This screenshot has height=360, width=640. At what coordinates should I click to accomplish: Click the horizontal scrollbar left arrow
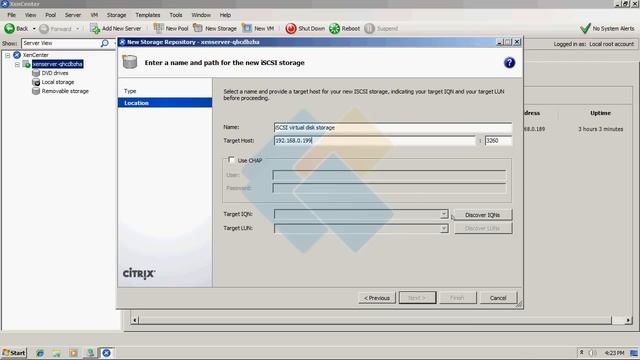(x=135, y=320)
